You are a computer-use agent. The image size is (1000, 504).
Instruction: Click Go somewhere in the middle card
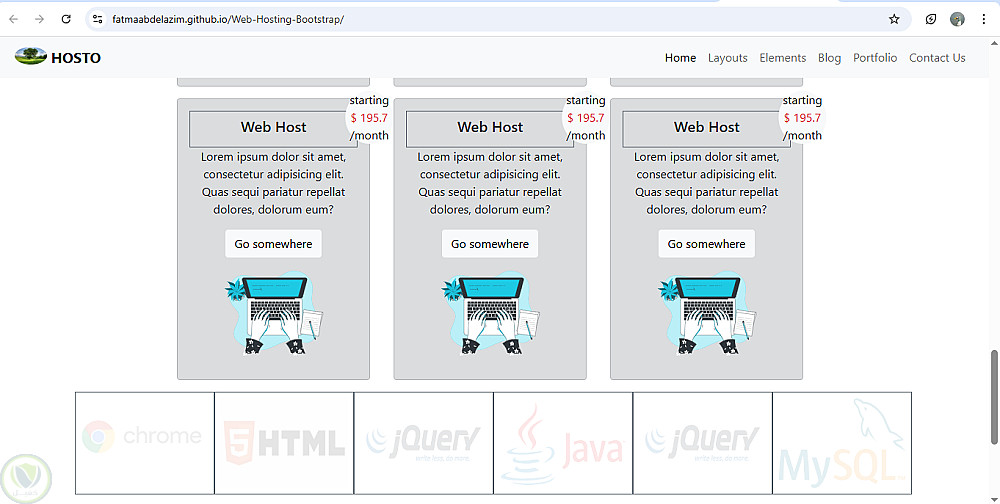[490, 244]
